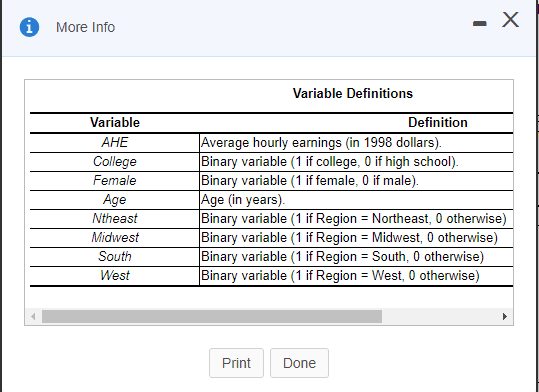Image resolution: width=539 pixels, height=392 pixels.
Task: Click the female/male binary variable definition
Action: coord(310,181)
